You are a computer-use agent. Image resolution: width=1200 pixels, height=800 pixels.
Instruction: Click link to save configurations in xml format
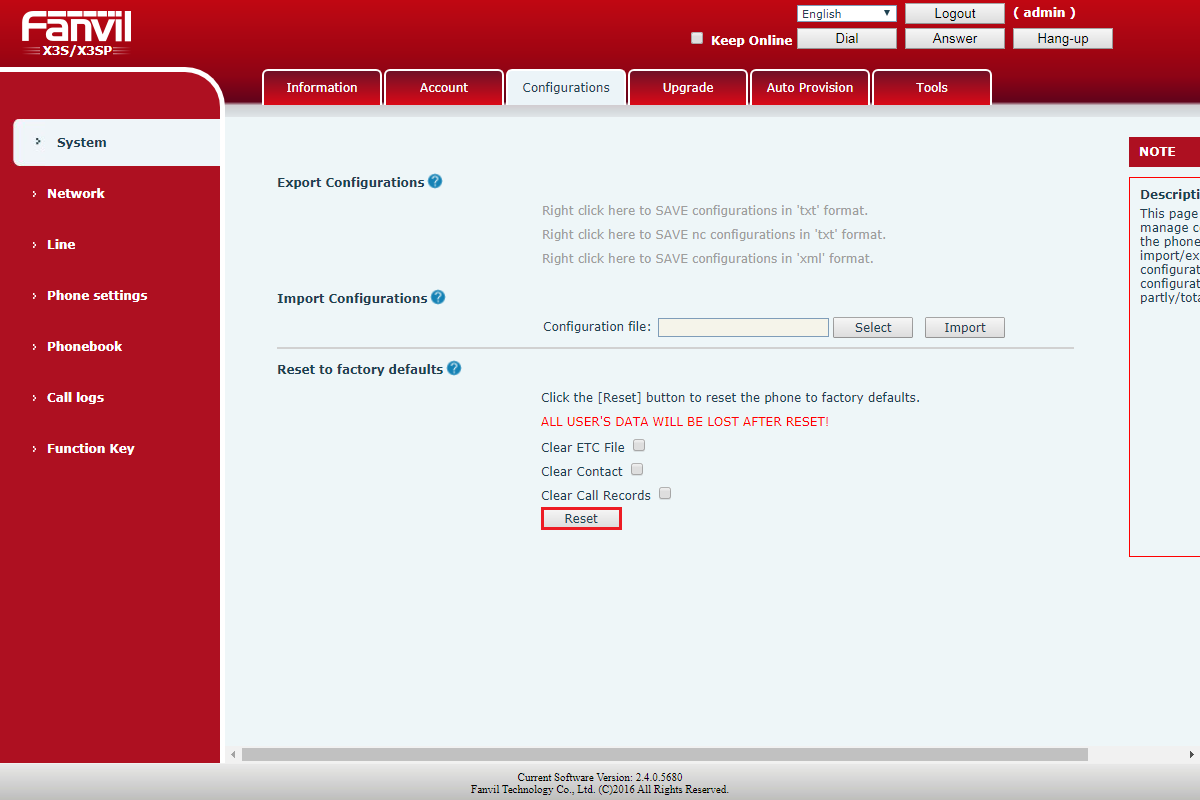pyautogui.click(x=707, y=259)
